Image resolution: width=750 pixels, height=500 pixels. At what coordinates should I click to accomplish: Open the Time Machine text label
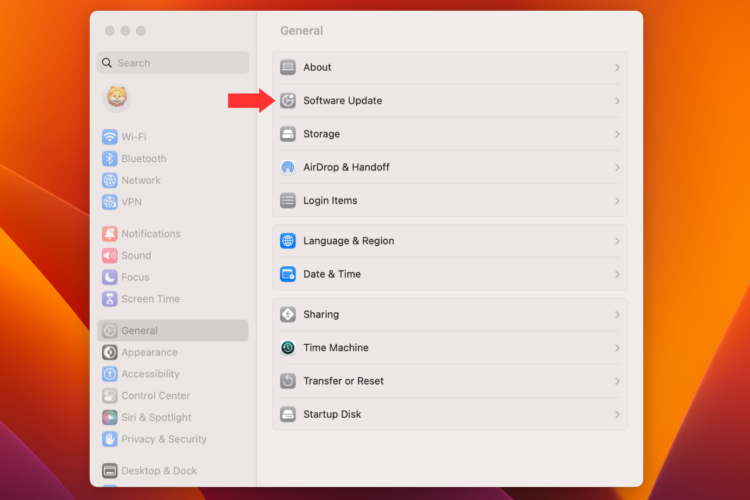coord(336,347)
